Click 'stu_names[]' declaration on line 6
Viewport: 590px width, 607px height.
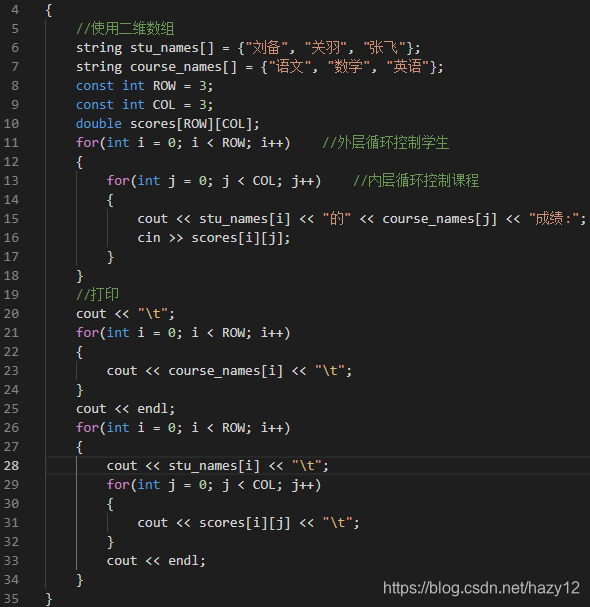172,48
